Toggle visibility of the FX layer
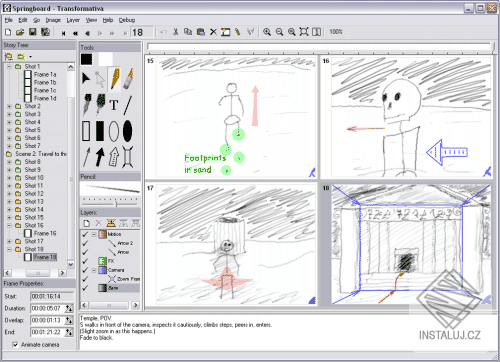 click(x=85, y=261)
